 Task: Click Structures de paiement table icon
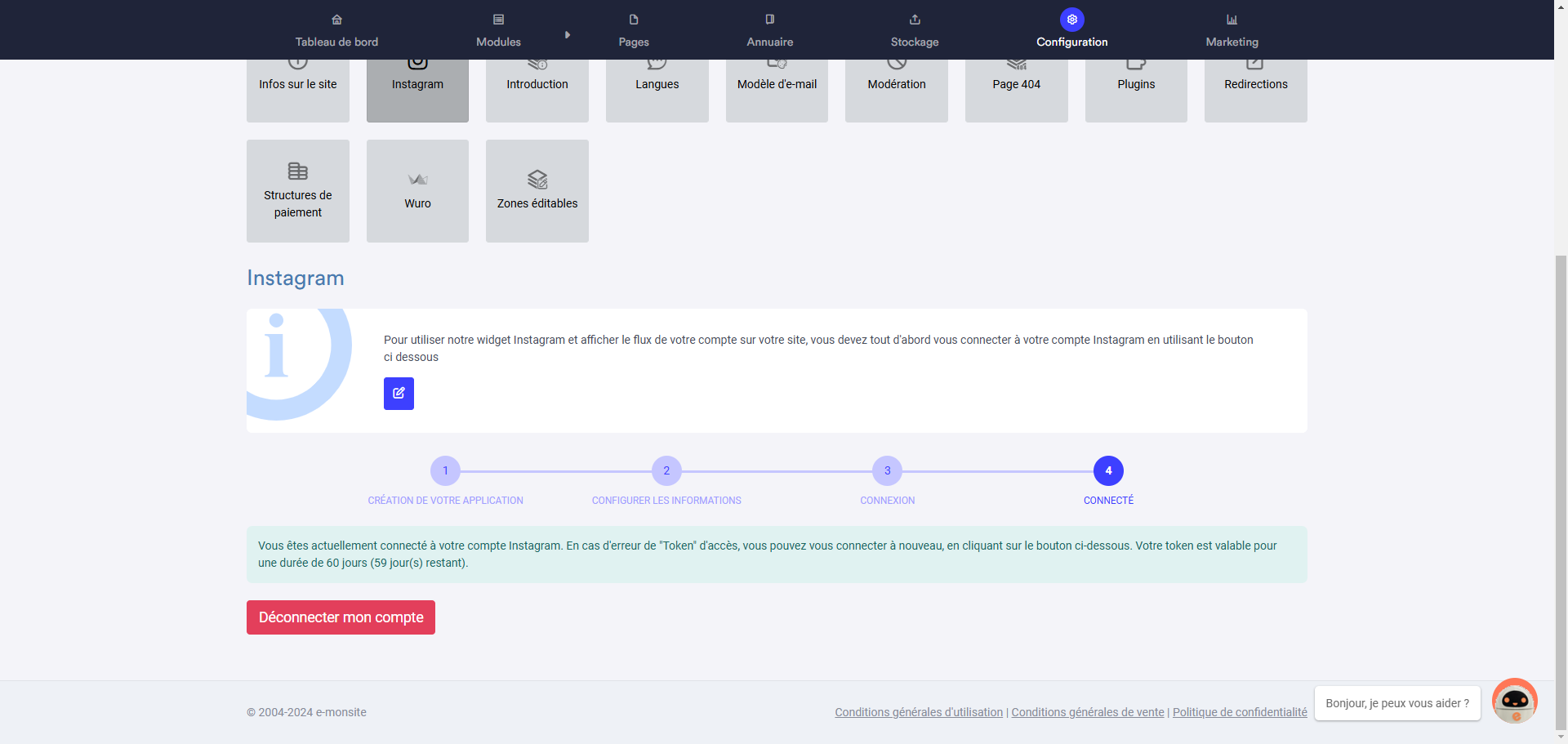point(298,171)
